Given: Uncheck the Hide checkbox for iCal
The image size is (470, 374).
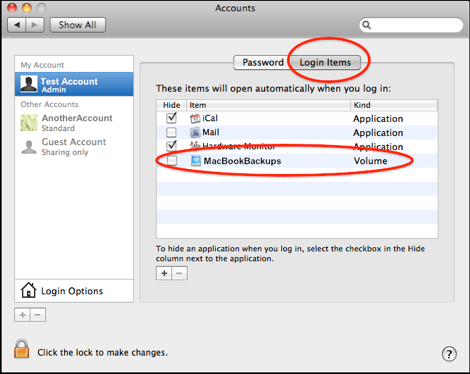Looking at the screenshot, I should click(x=171, y=118).
